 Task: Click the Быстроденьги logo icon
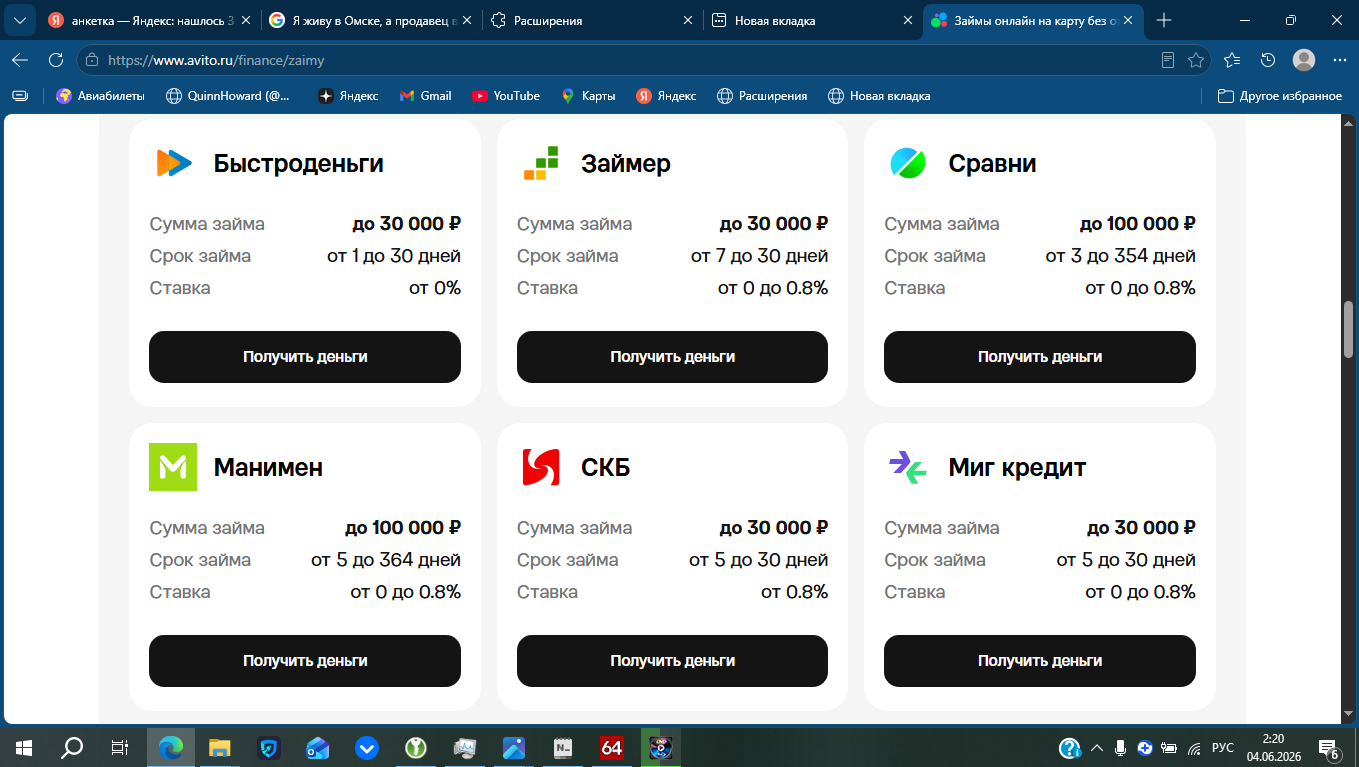click(173, 163)
